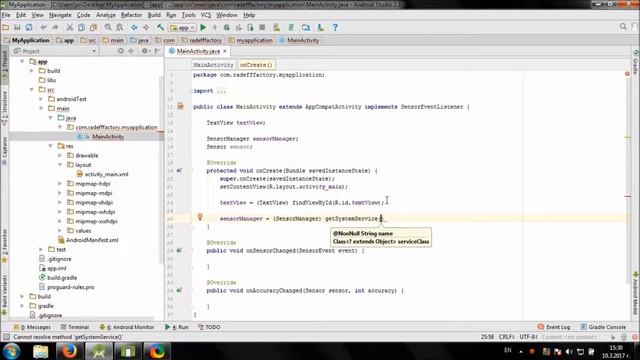Click the Search Everywhere magnifier, top right

[x=623, y=27]
